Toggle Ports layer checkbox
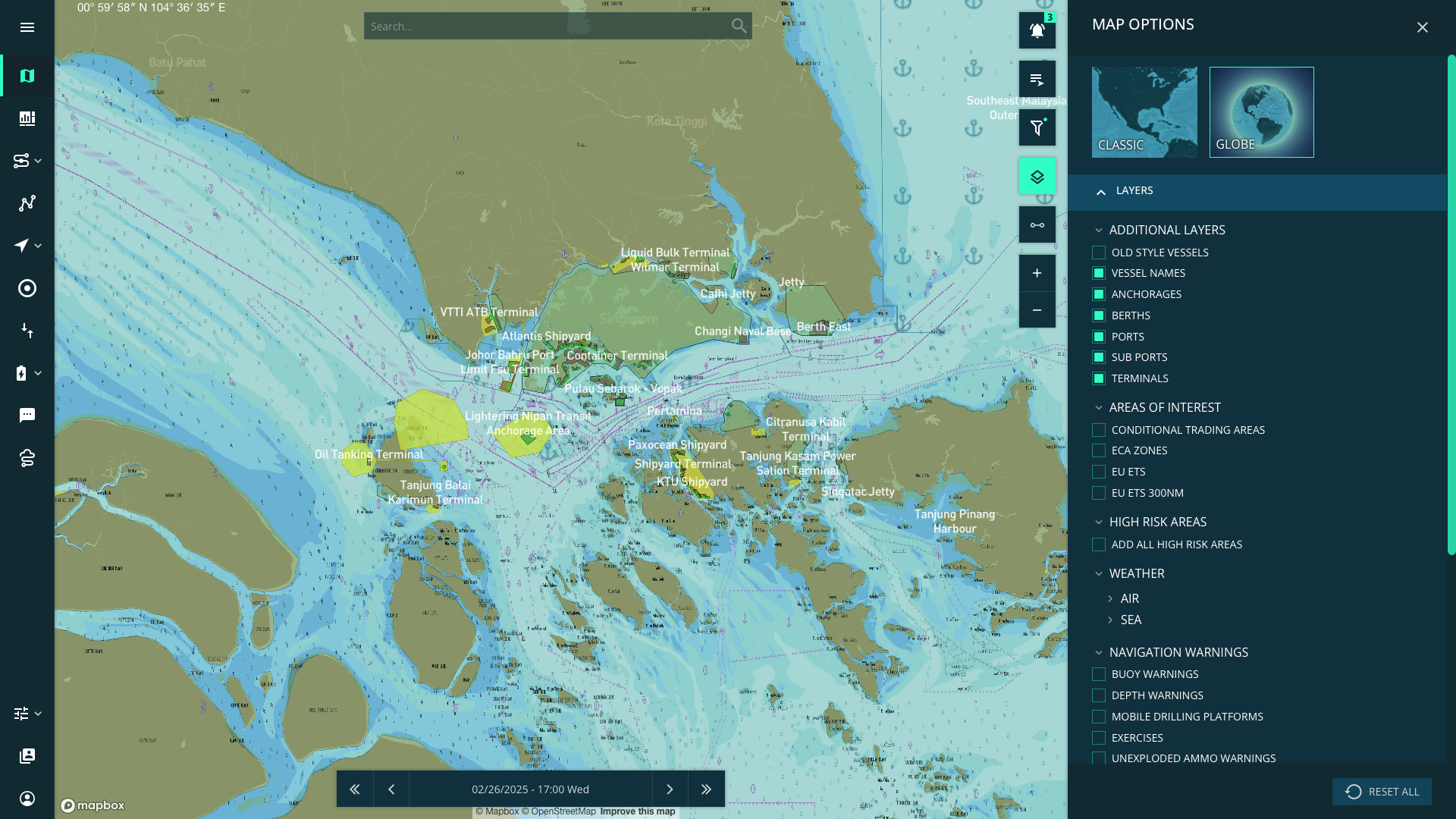Image resolution: width=1456 pixels, height=819 pixels. (1098, 337)
